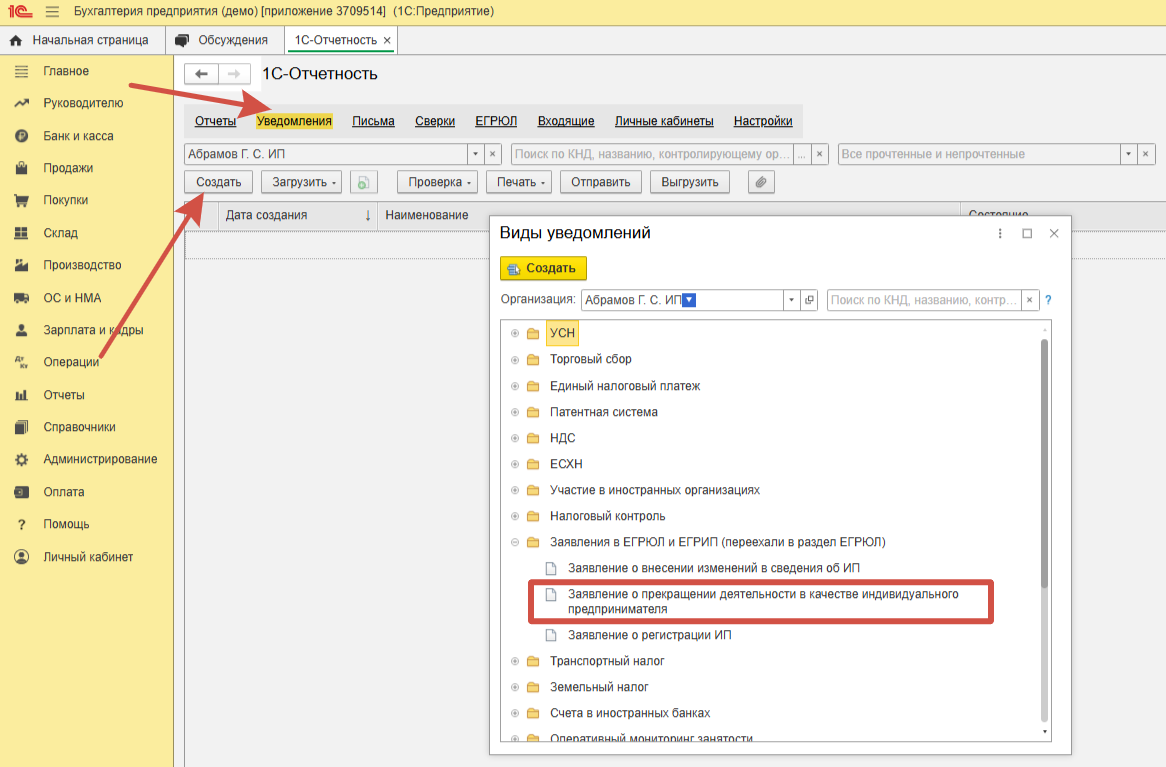The height and width of the screenshot is (767, 1166).
Task: Open Администрирование section in sidebar
Action: (x=100, y=459)
